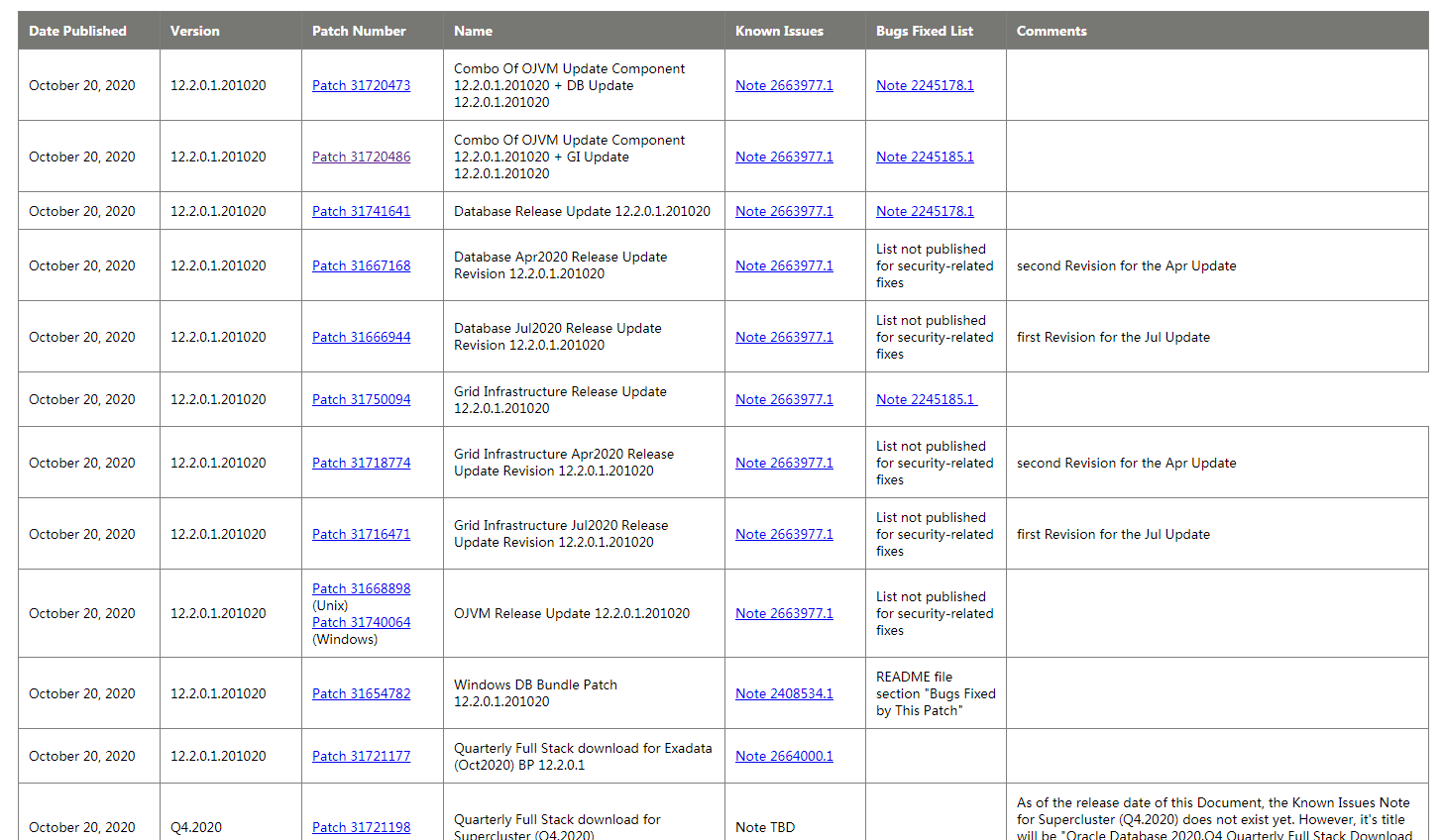Select Quarterly Full Stack download for Exadata text

click(x=583, y=756)
